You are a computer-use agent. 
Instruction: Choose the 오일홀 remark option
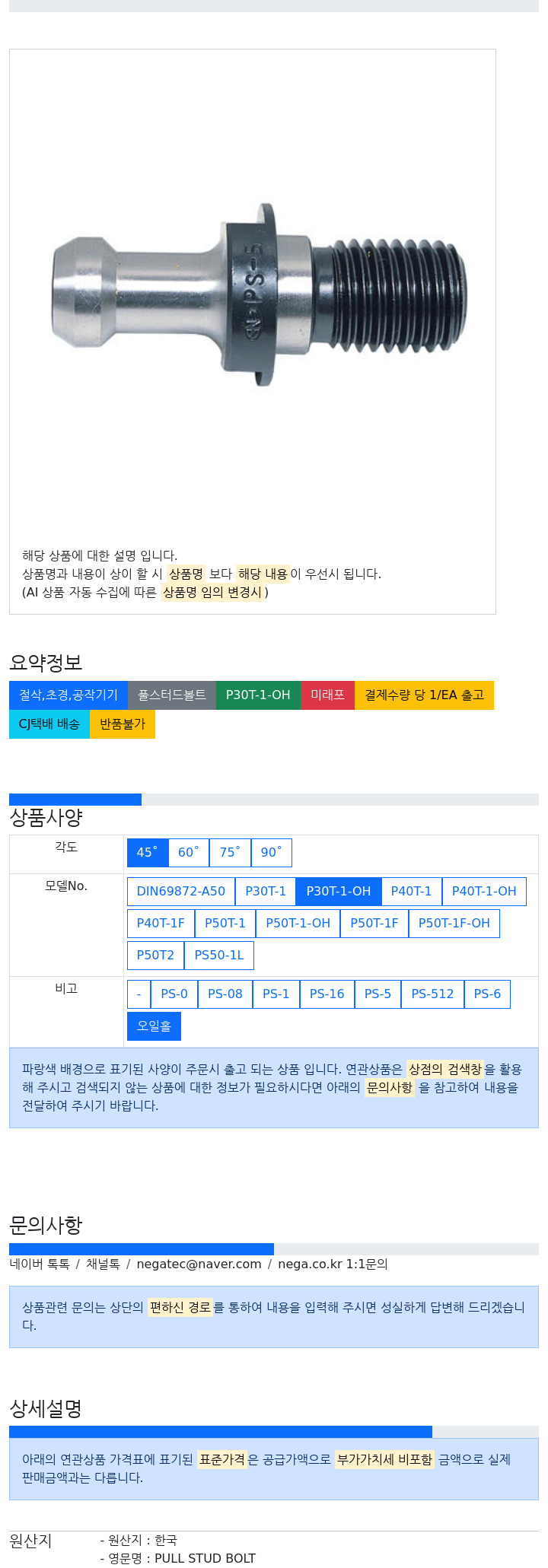tap(154, 1026)
